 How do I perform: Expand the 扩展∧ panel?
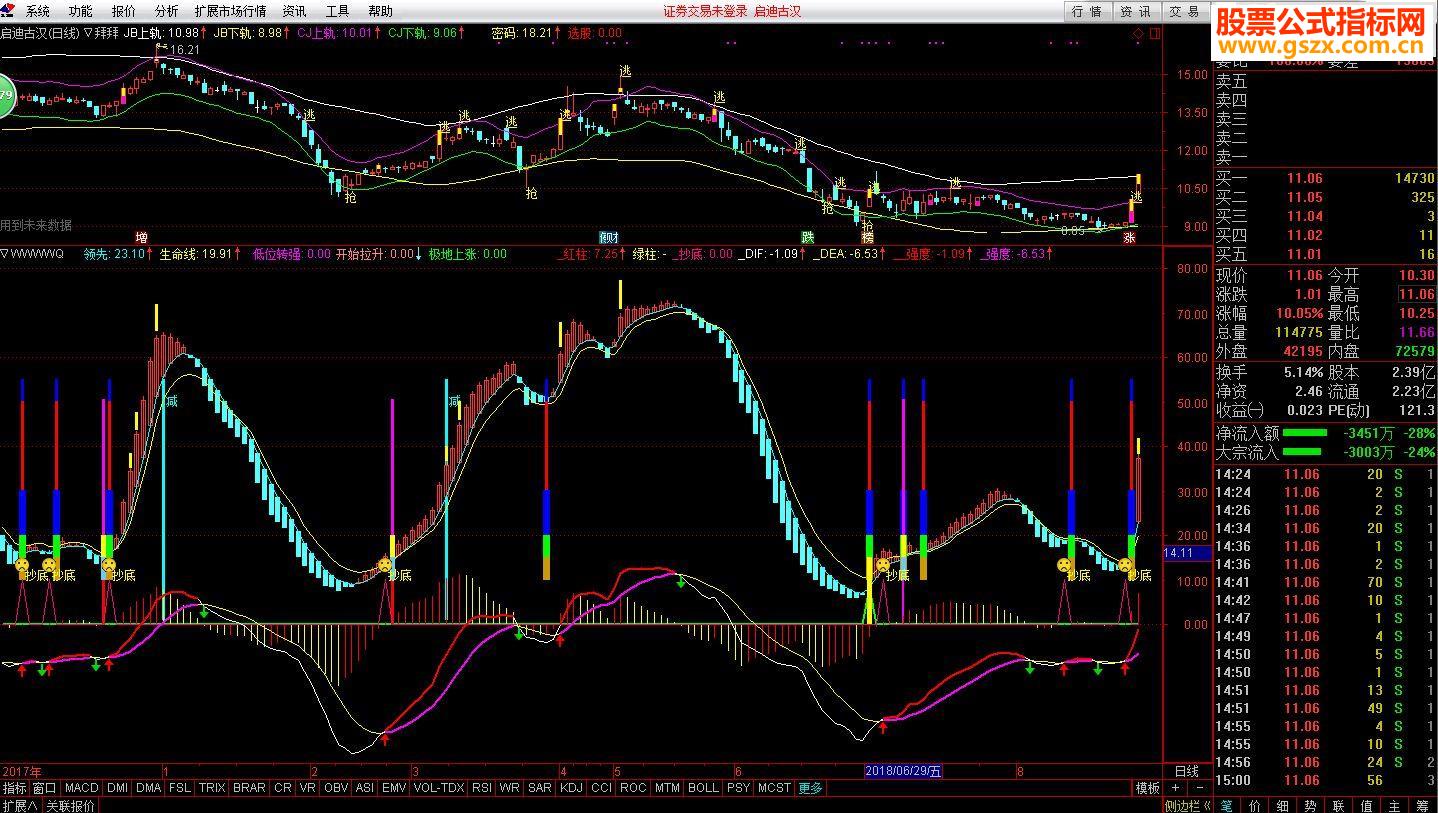coord(19,805)
